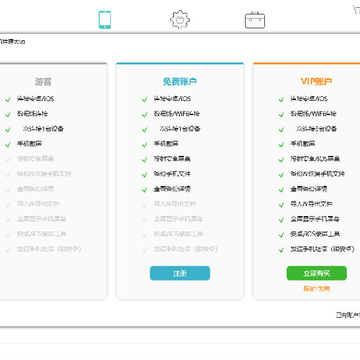The height and width of the screenshot is (360, 360).
Task: Open the shopping cart icon
Action: pos(357,10)
